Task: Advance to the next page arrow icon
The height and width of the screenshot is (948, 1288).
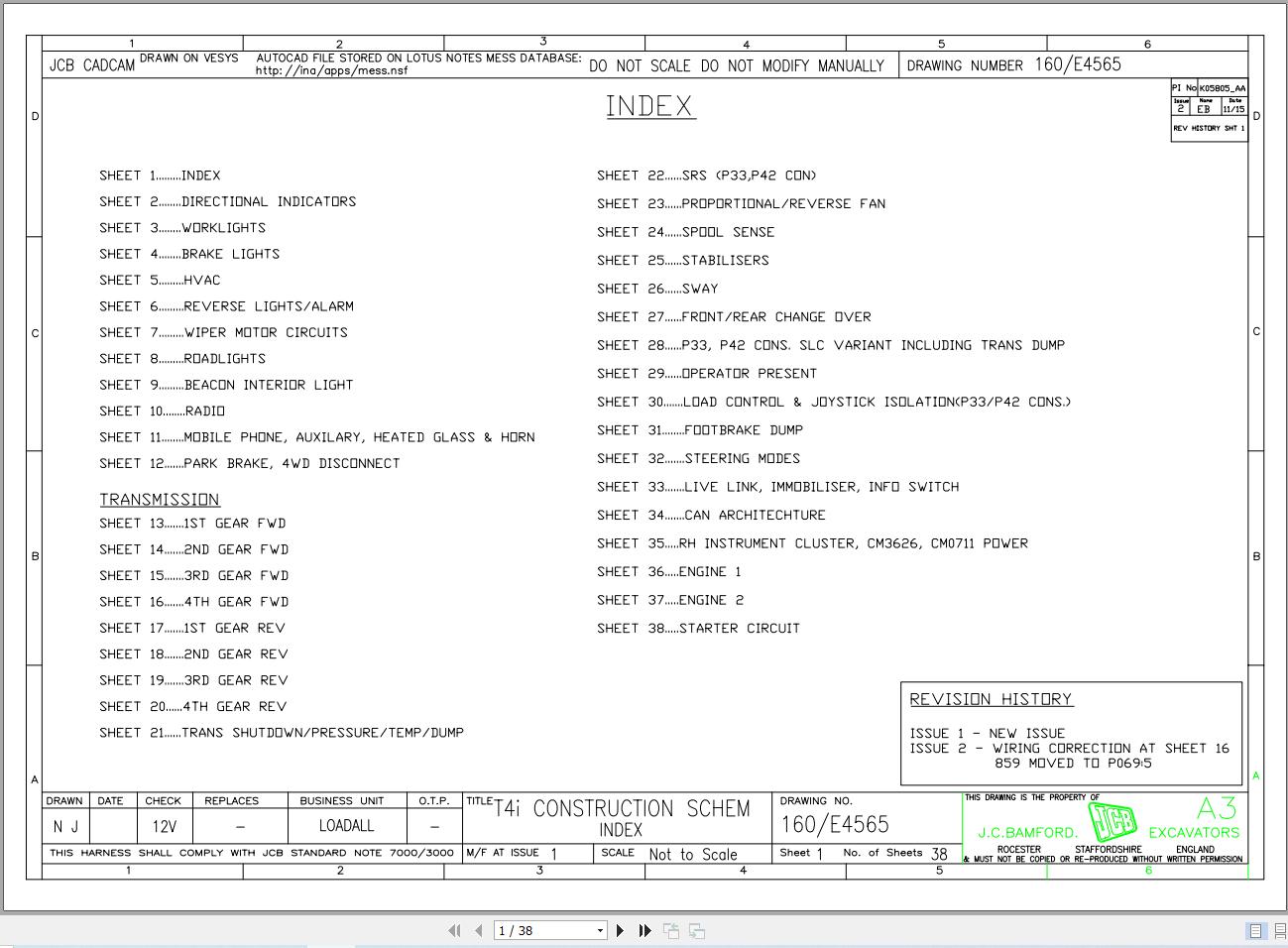Action: pyautogui.click(x=621, y=930)
